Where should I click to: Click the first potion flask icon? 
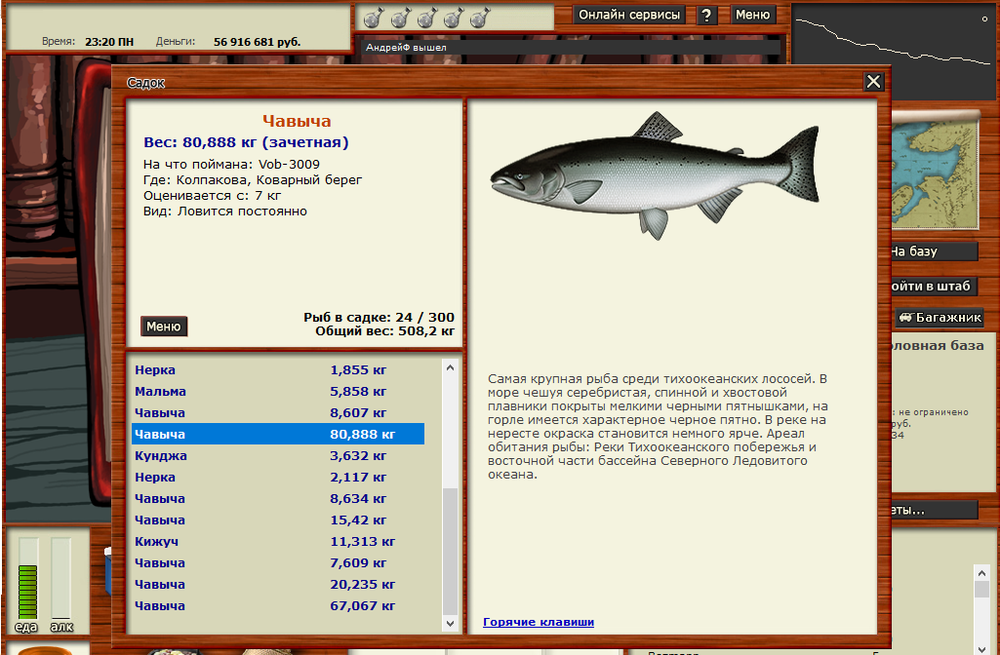372,17
